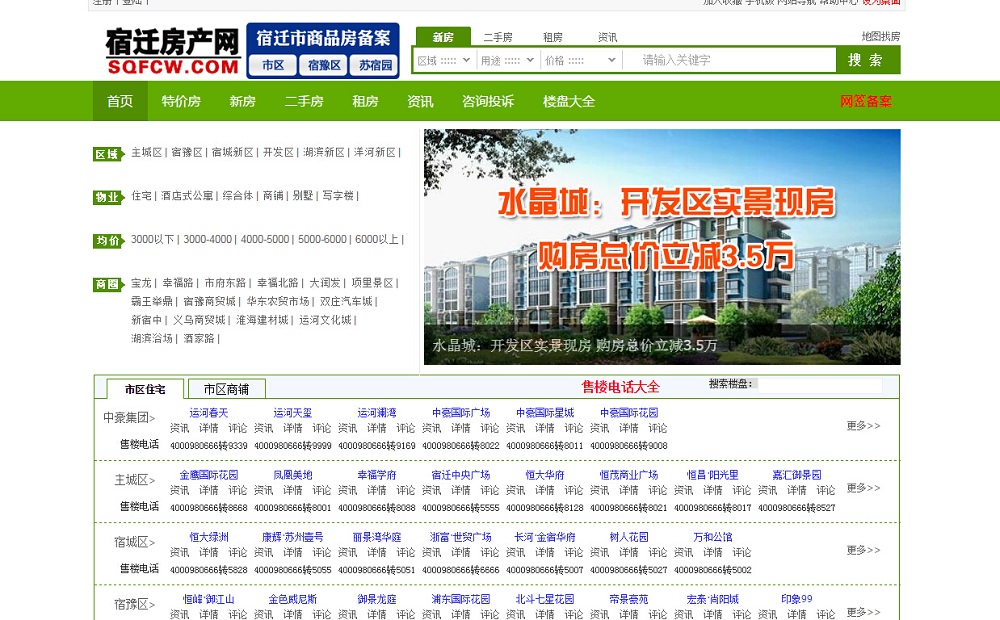
Task: Click the 均价 green tag icon
Action: click(x=108, y=240)
